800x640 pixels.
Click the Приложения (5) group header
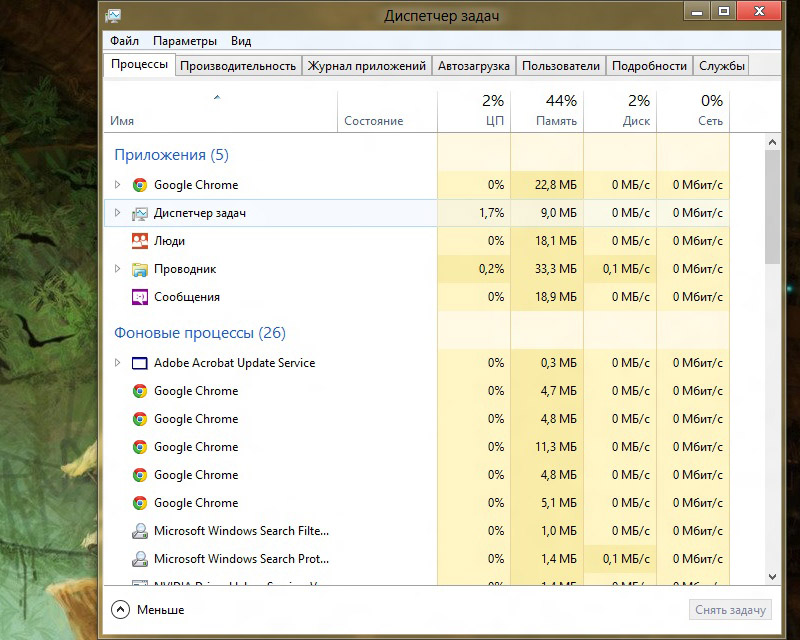pyautogui.click(x=171, y=155)
